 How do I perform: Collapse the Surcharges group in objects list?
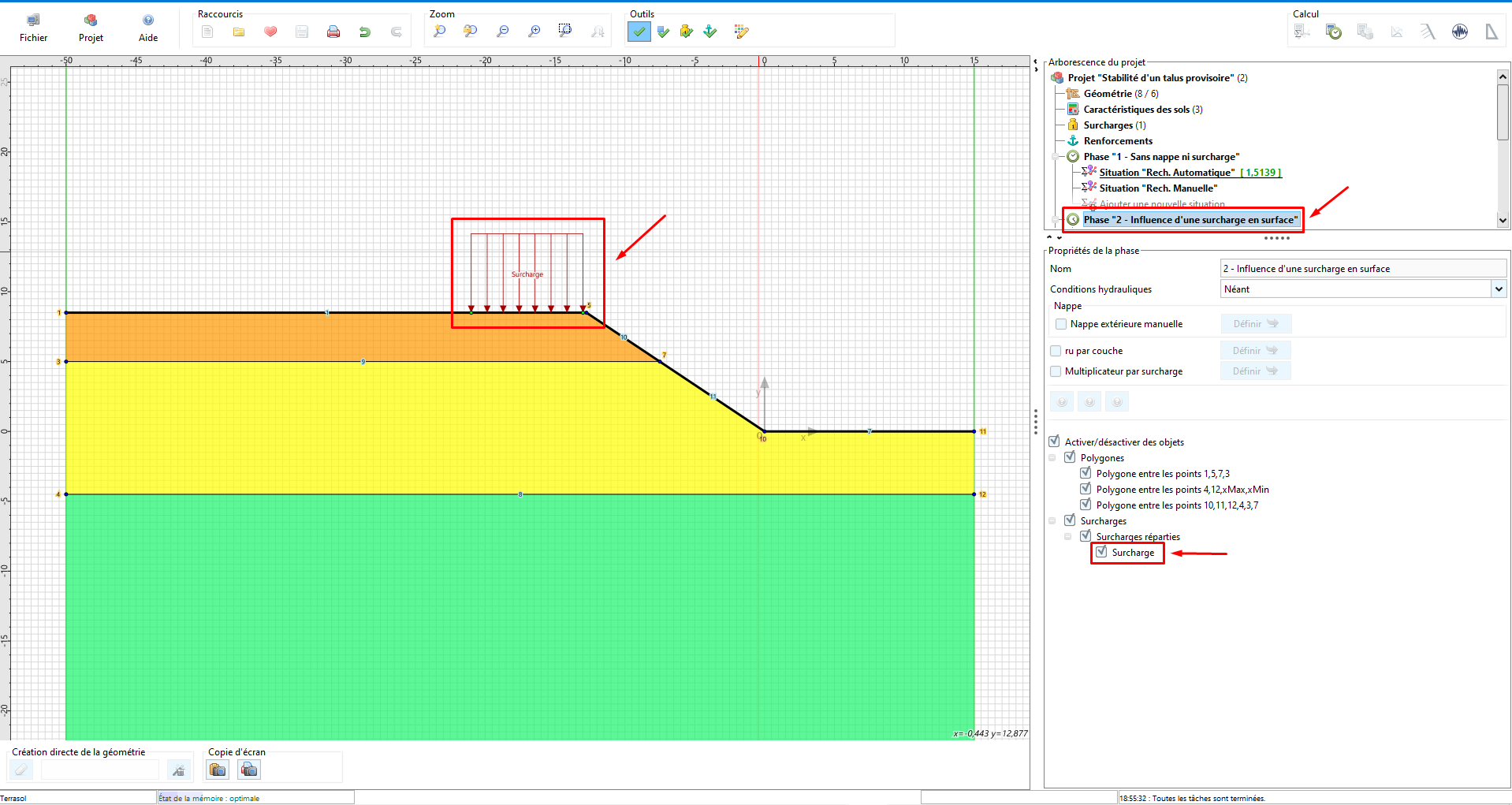tap(1052, 521)
